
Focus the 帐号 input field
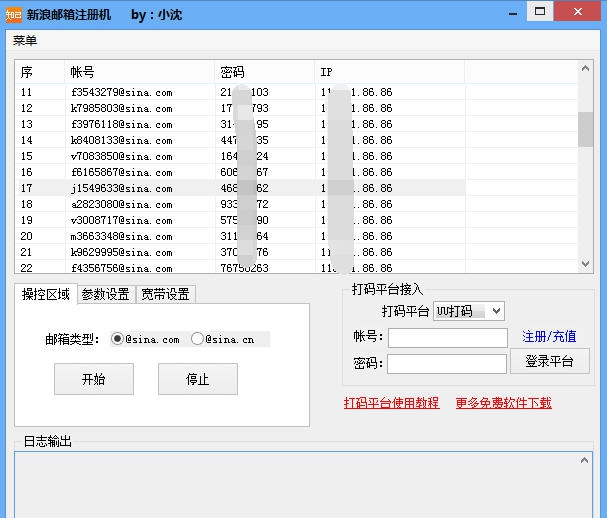pos(448,338)
